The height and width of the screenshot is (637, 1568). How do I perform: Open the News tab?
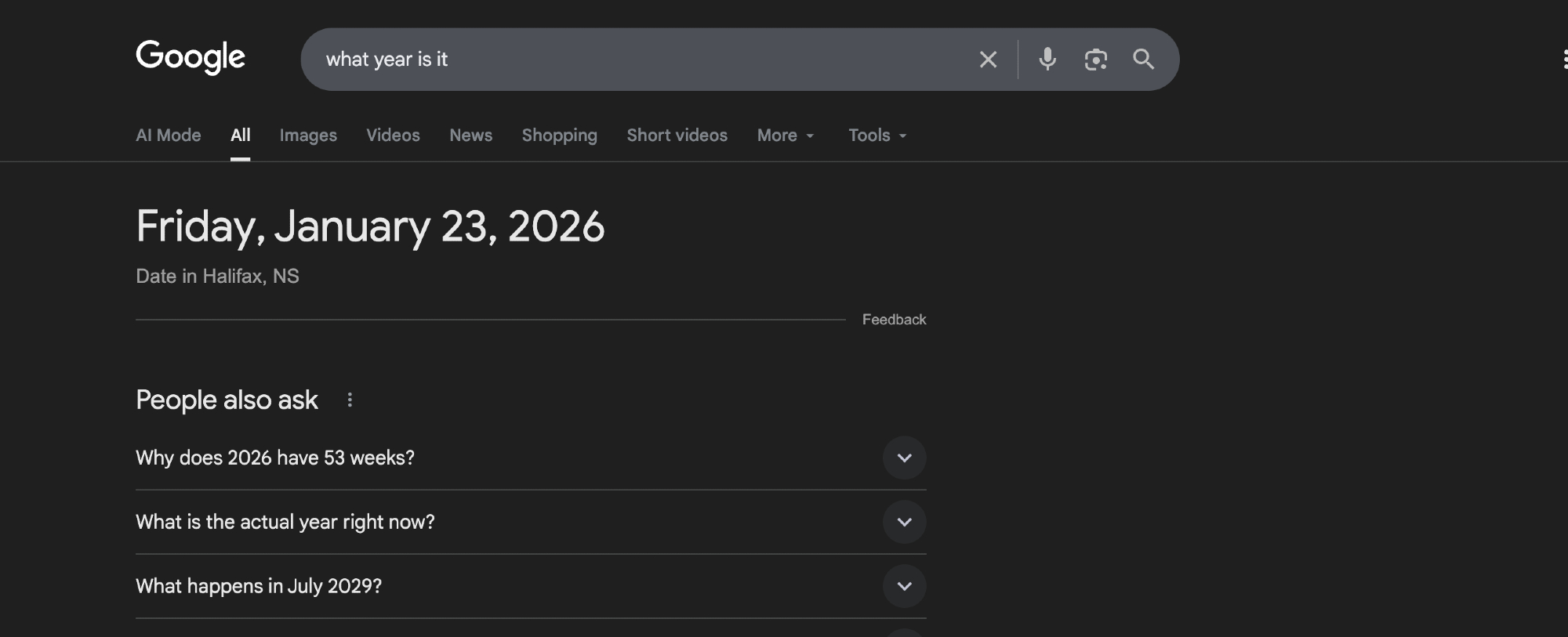coord(470,136)
